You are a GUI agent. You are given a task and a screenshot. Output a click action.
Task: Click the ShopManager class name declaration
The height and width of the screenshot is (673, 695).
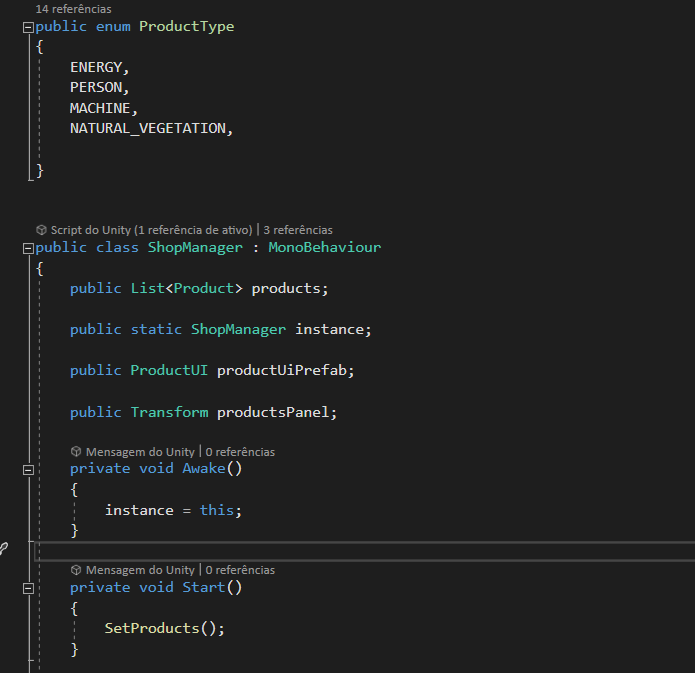coord(195,247)
